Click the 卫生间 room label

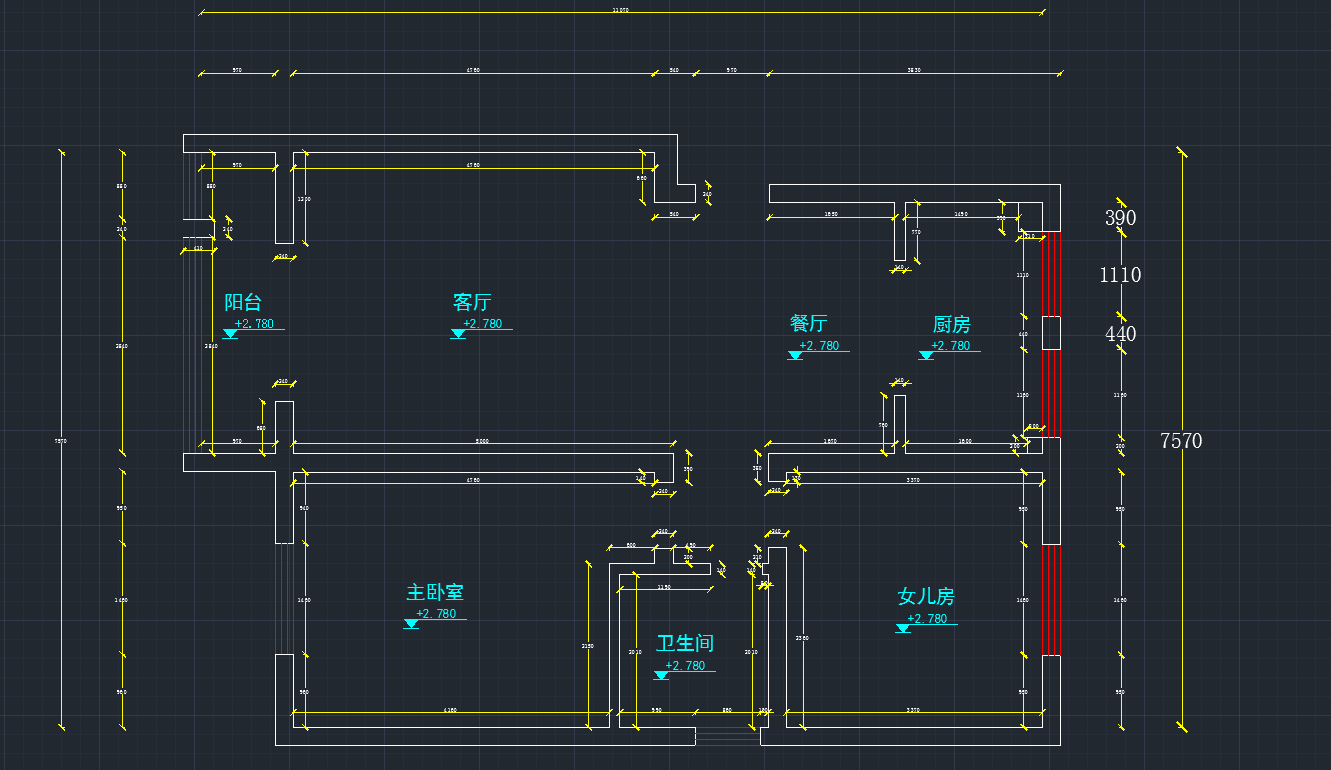(x=685, y=643)
